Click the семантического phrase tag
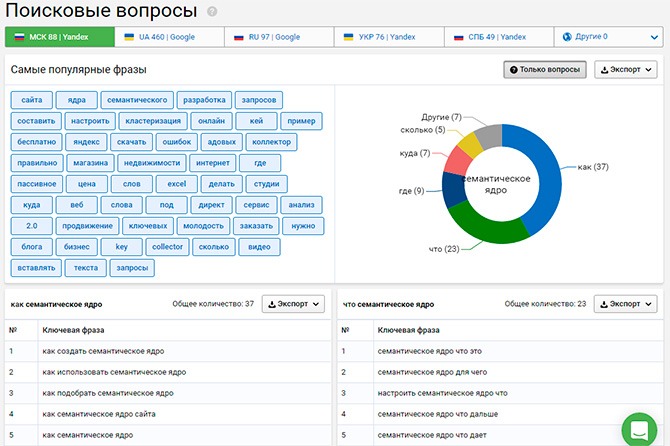 tap(137, 100)
